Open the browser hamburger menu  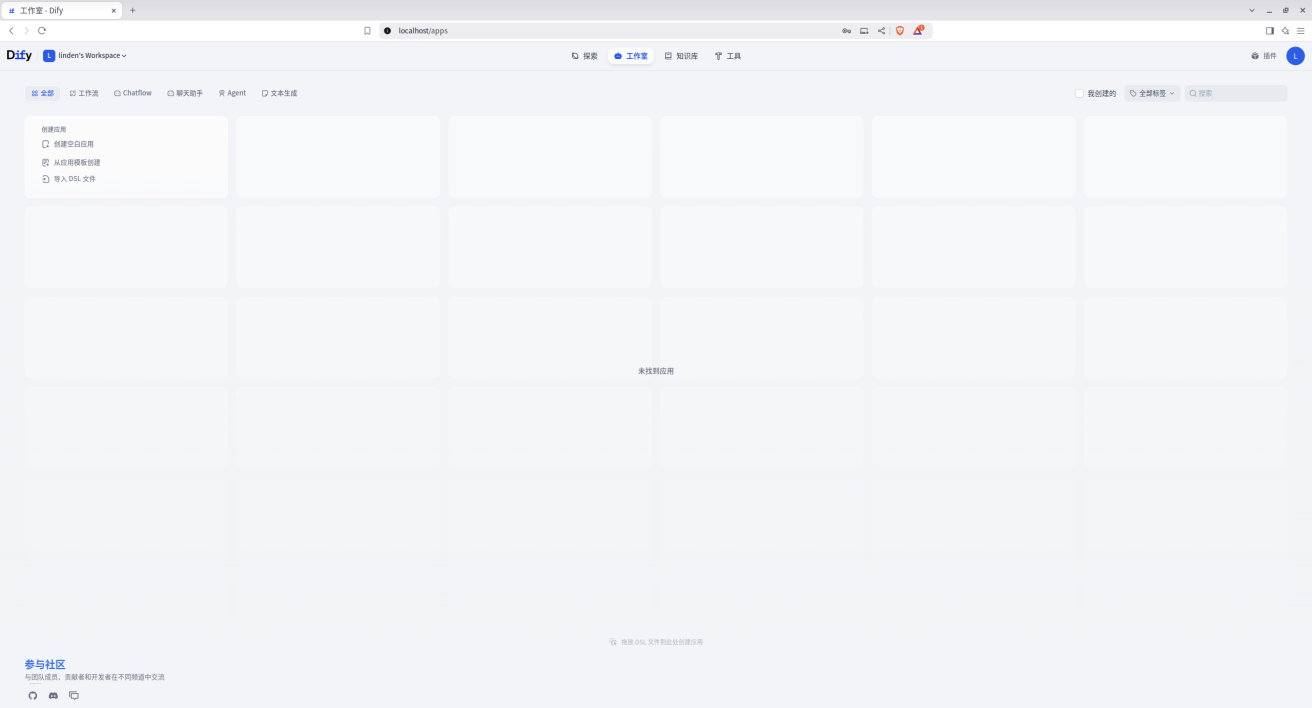[x=1300, y=31]
